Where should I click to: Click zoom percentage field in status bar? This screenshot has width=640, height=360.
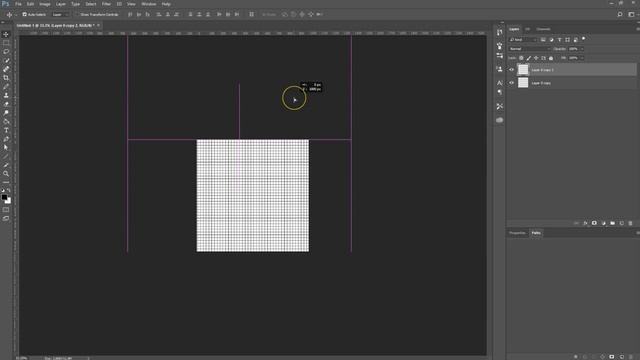(x=22, y=358)
